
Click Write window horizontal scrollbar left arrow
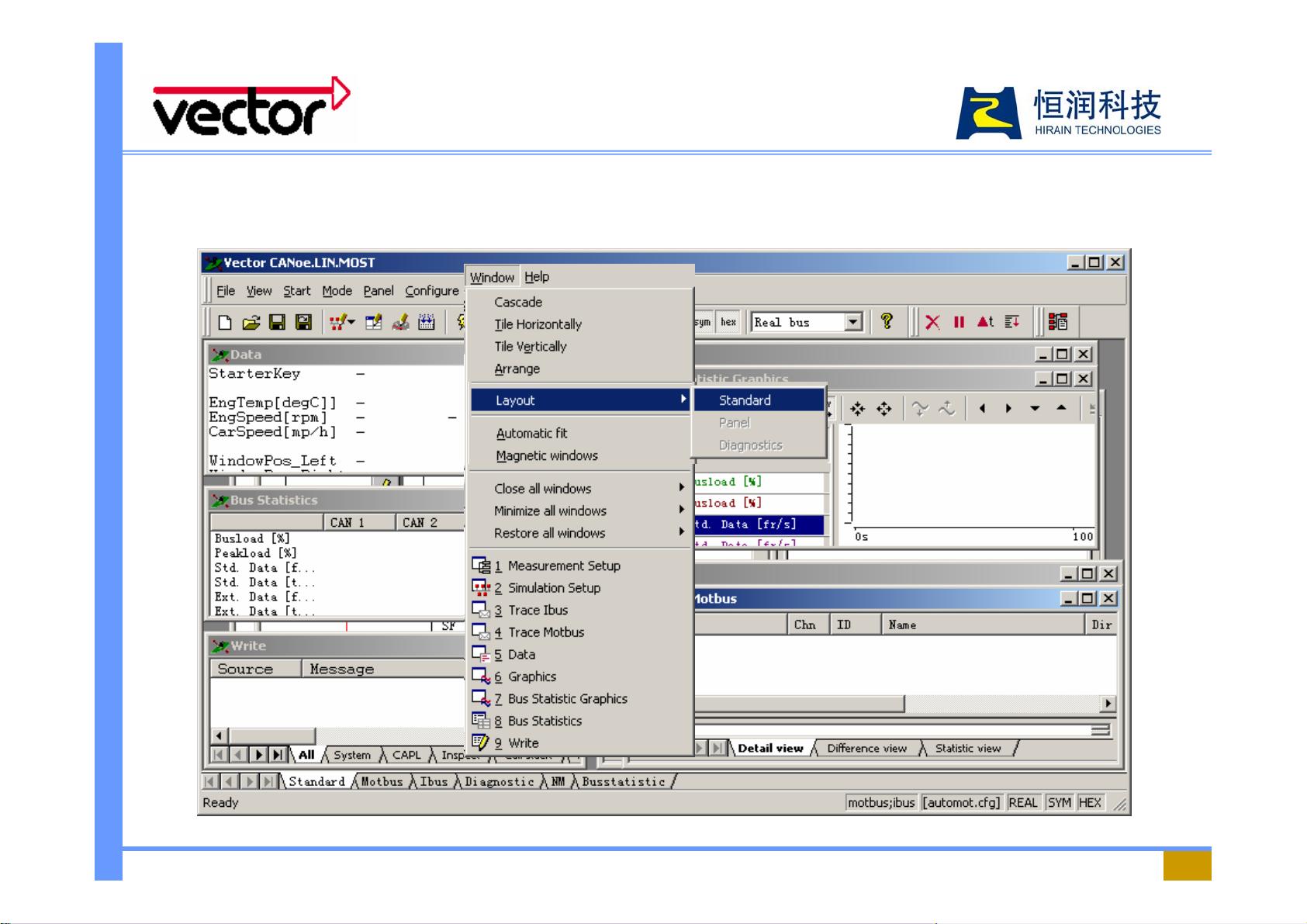[220, 735]
